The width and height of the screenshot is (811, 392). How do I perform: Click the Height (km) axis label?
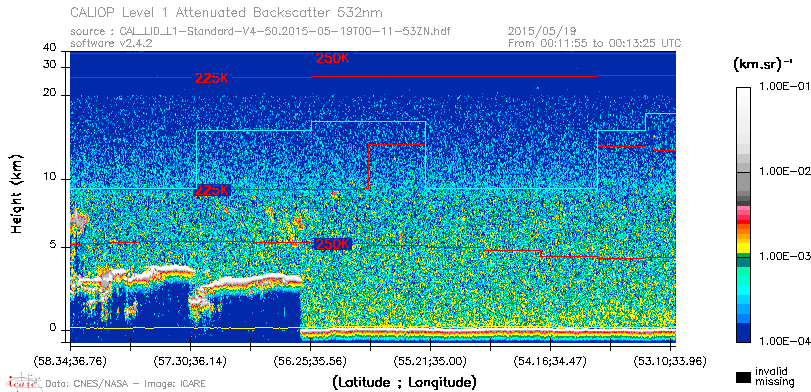pos(17,193)
